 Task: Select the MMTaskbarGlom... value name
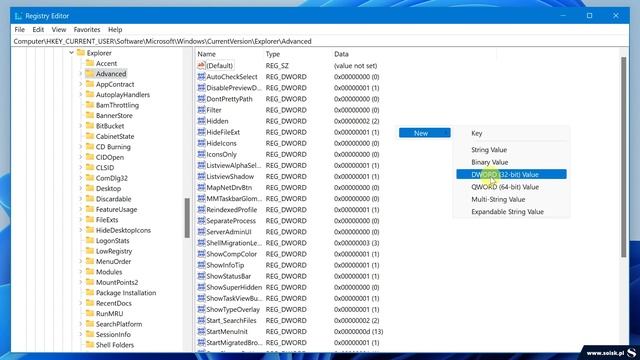point(234,198)
